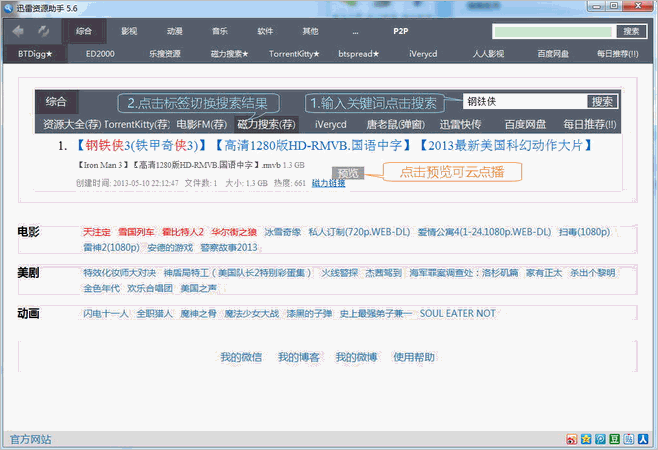This screenshot has width=658, height=450.
Task: Open US series link 特效化妆师大对决
Action: tap(119, 273)
